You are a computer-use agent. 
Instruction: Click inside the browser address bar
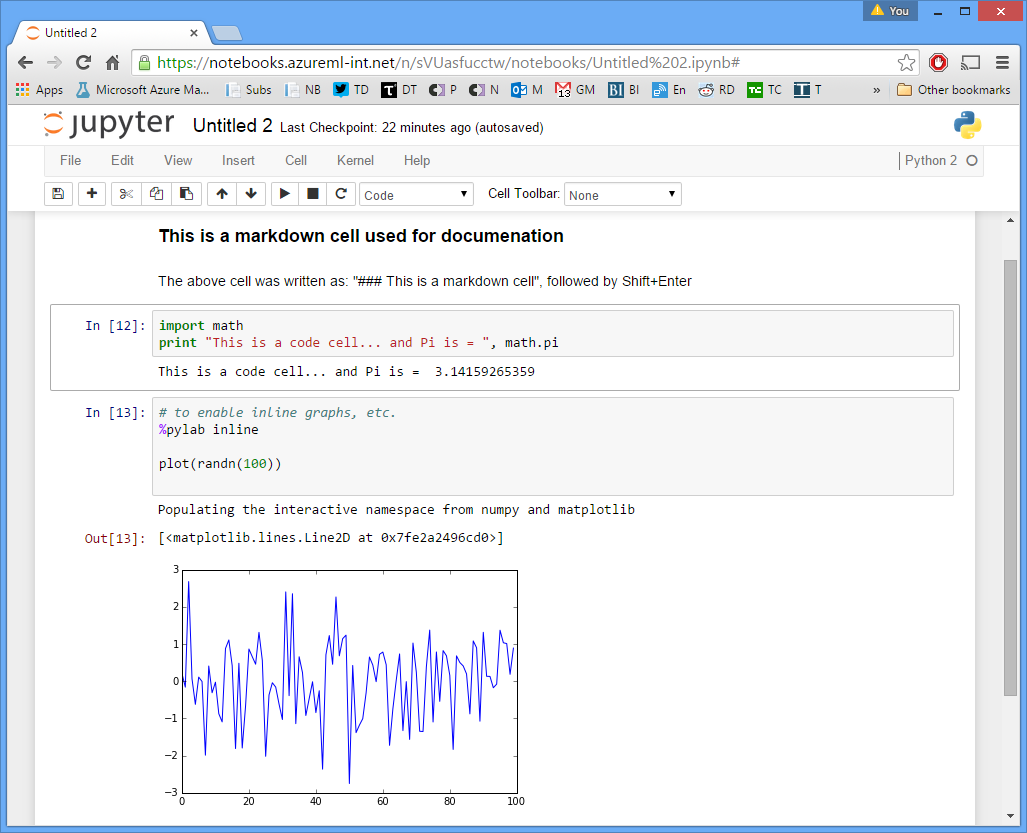[500, 62]
